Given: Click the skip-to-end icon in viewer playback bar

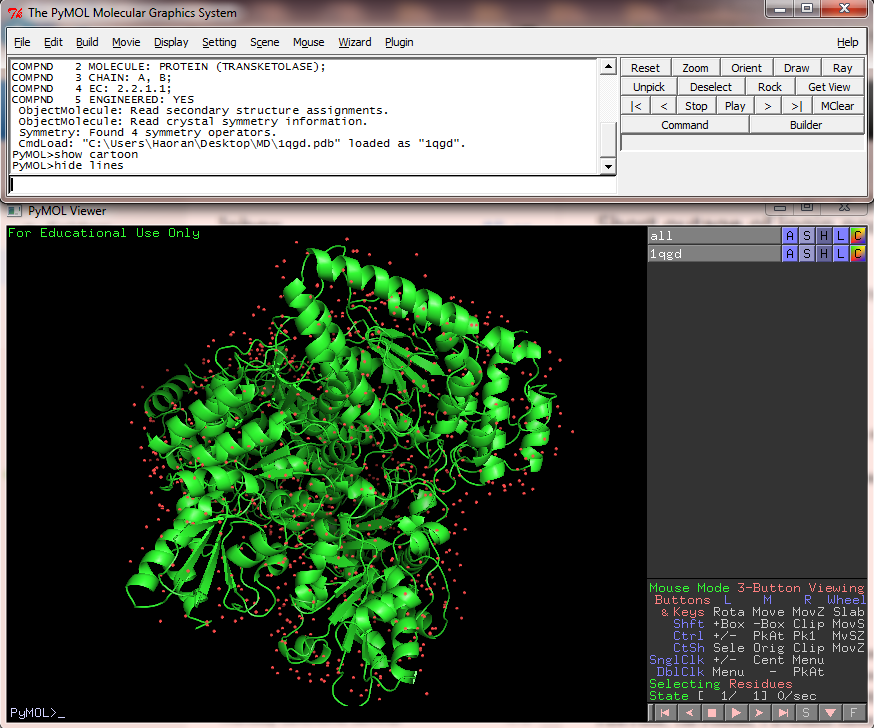Looking at the screenshot, I should pyautogui.click(x=783, y=712).
